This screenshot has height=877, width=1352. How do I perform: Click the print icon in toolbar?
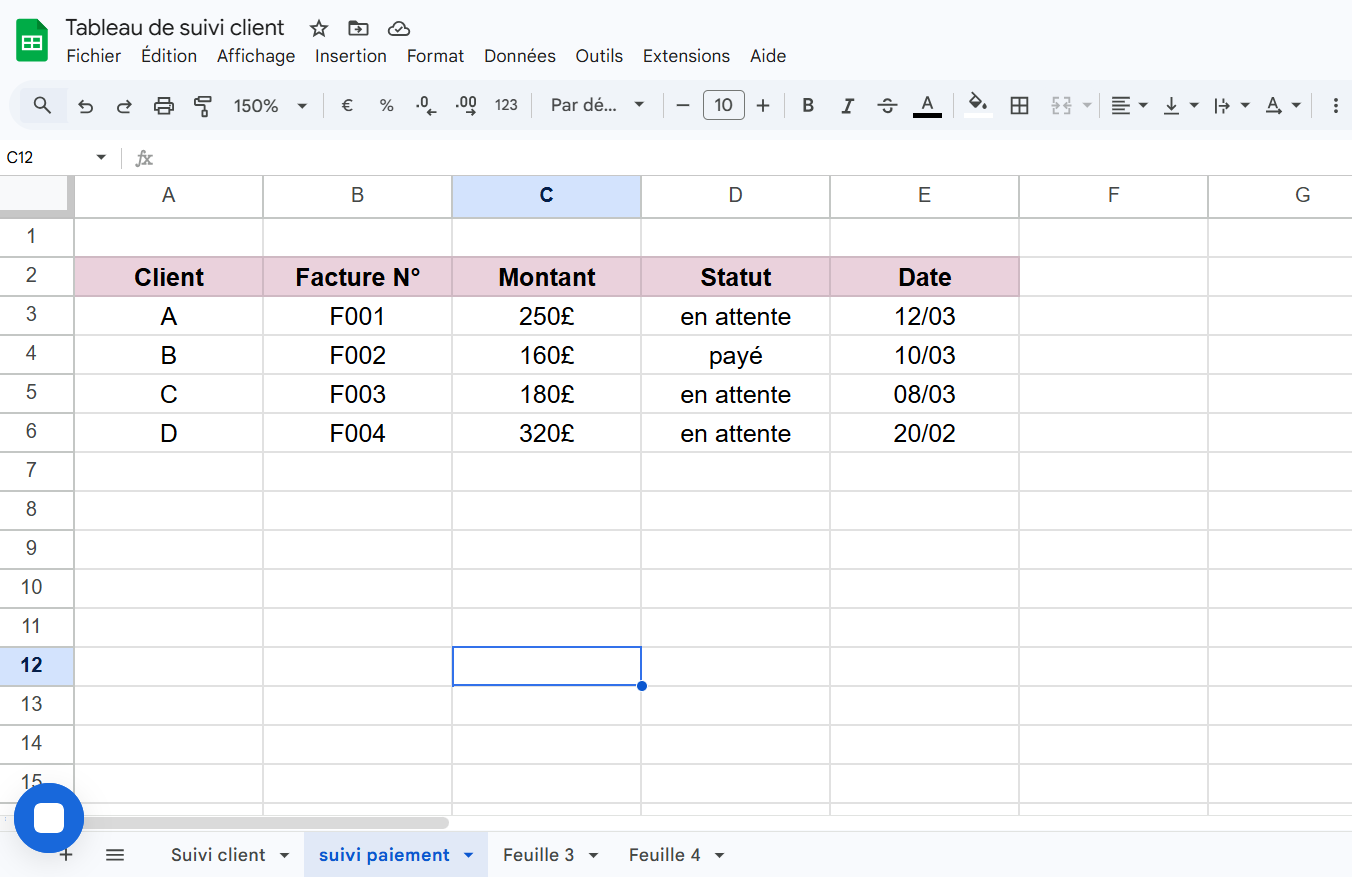coord(164,106)
